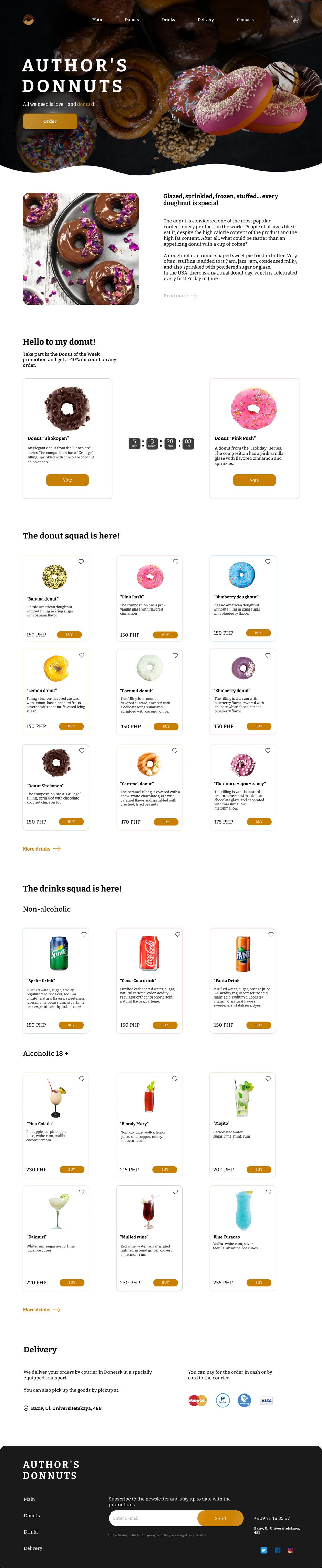Select the MasterCard payment icon

(x=197, y=1401)
